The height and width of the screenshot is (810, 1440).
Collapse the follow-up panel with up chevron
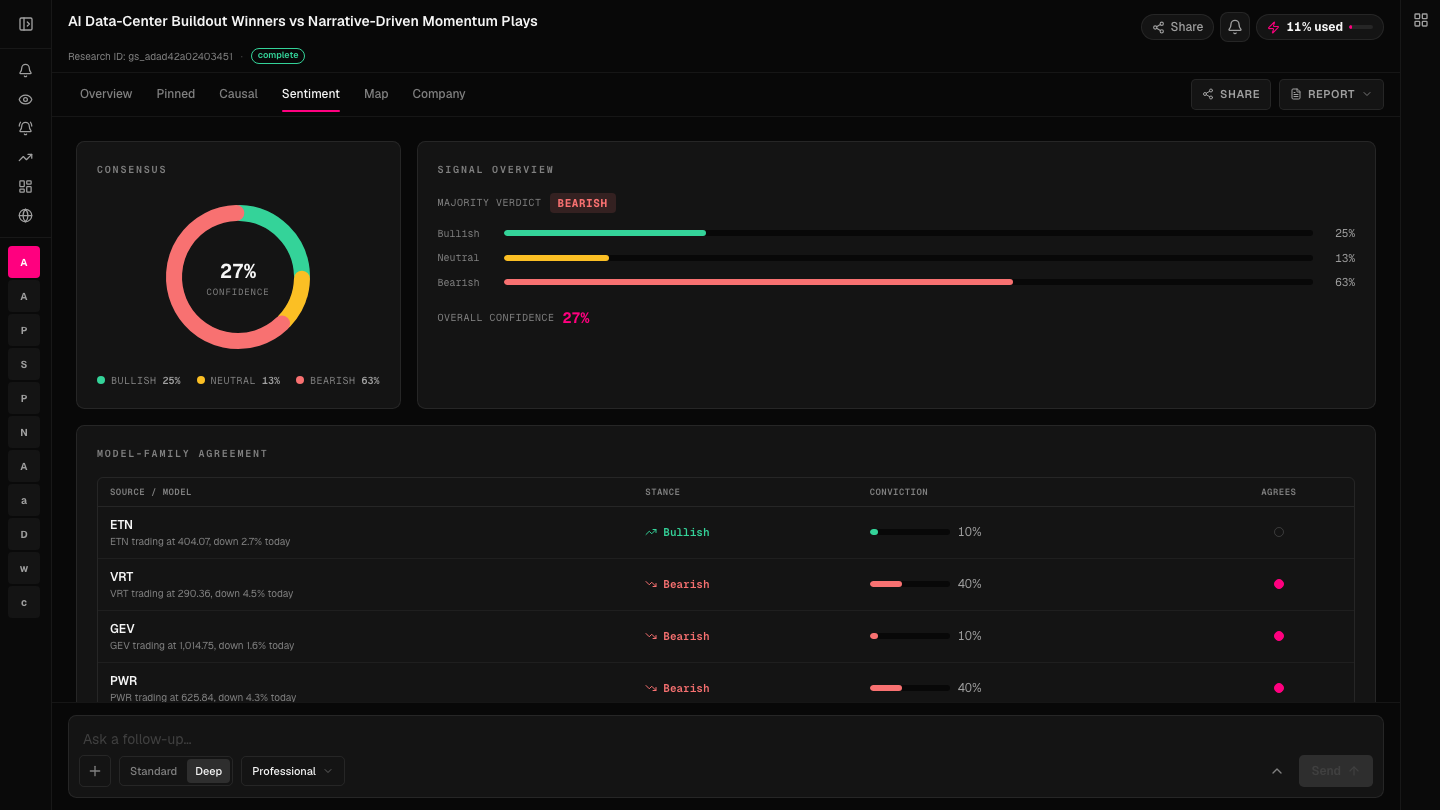click(1277, 771)
